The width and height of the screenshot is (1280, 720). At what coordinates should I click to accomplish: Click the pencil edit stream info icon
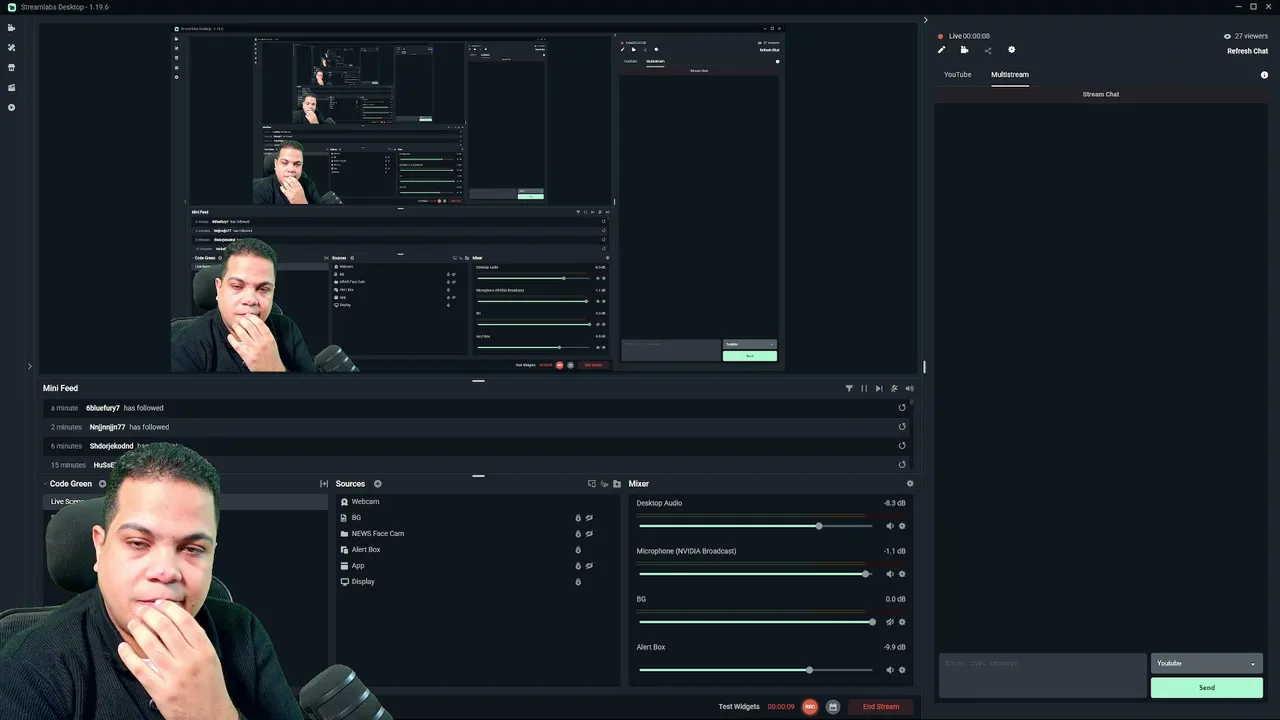coord(941,50)
